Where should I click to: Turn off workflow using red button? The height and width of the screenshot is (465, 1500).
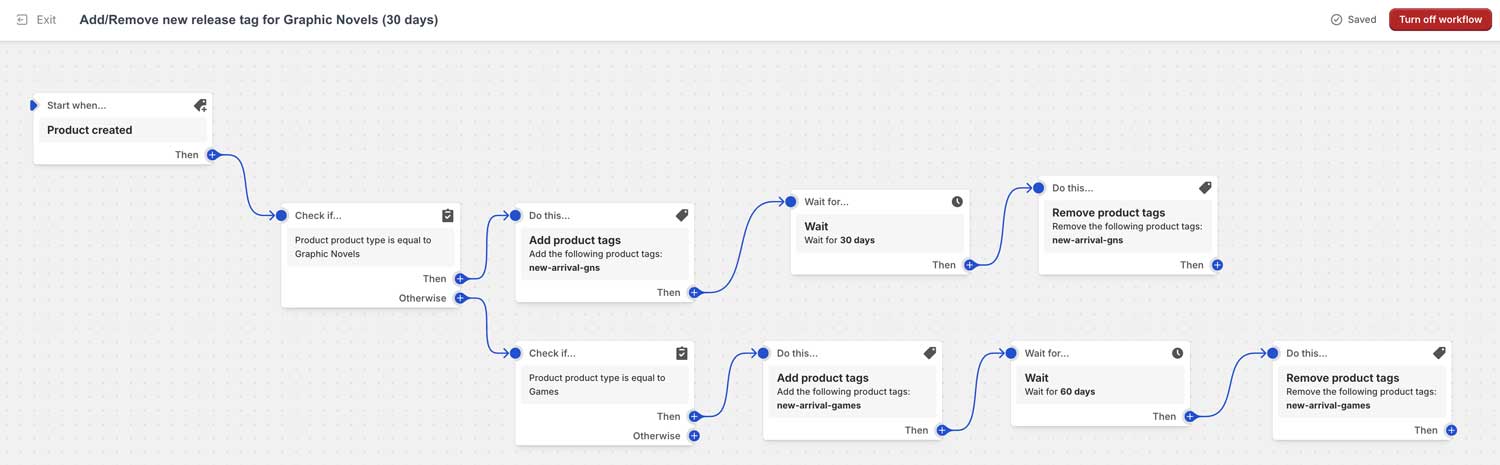pyautogui.click(x=1440, y=20)
